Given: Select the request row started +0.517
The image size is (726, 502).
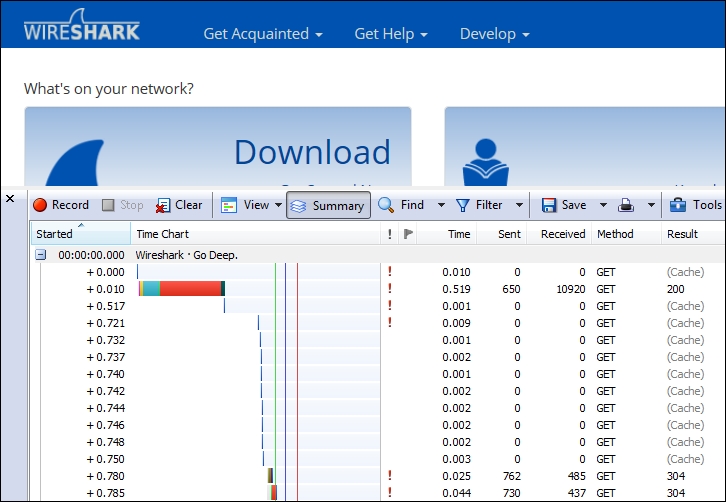Looking at the screenshot, I should (x=378, y=306).
